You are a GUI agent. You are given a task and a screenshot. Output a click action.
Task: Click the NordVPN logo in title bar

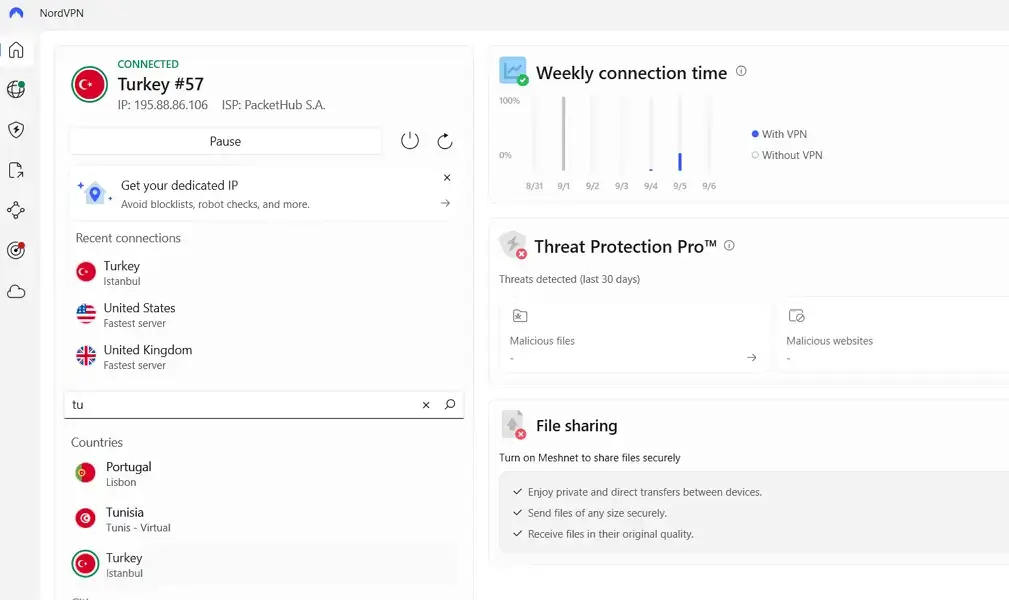tap(16, 13)
